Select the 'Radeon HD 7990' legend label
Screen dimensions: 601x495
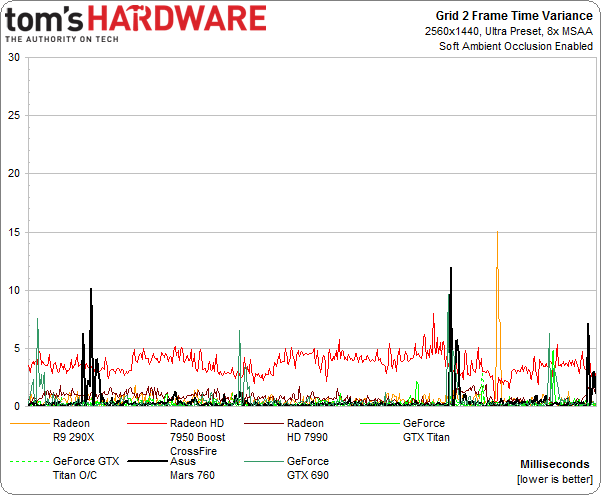point(307,430)
